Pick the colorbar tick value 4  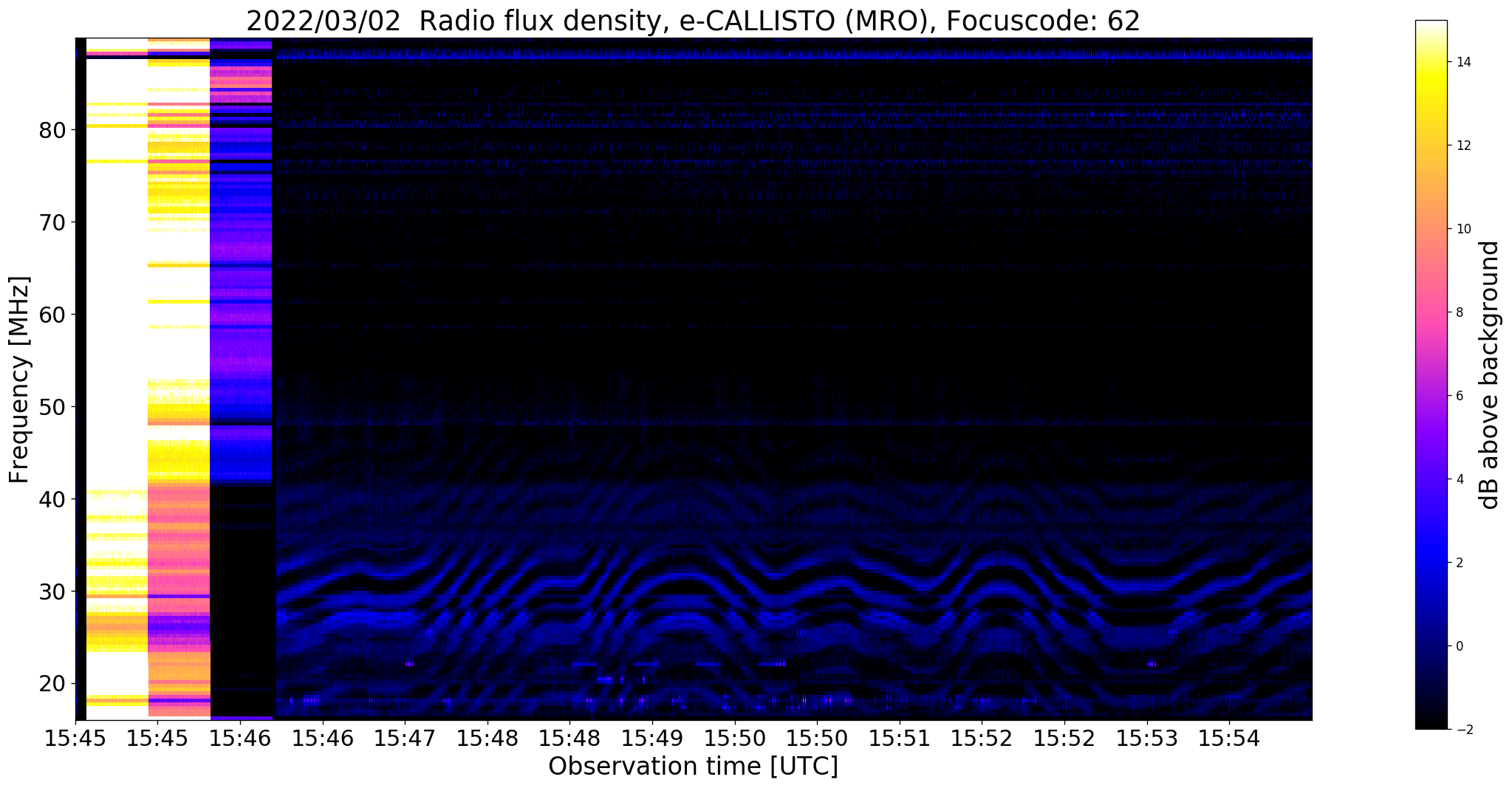coord(1459,479)
